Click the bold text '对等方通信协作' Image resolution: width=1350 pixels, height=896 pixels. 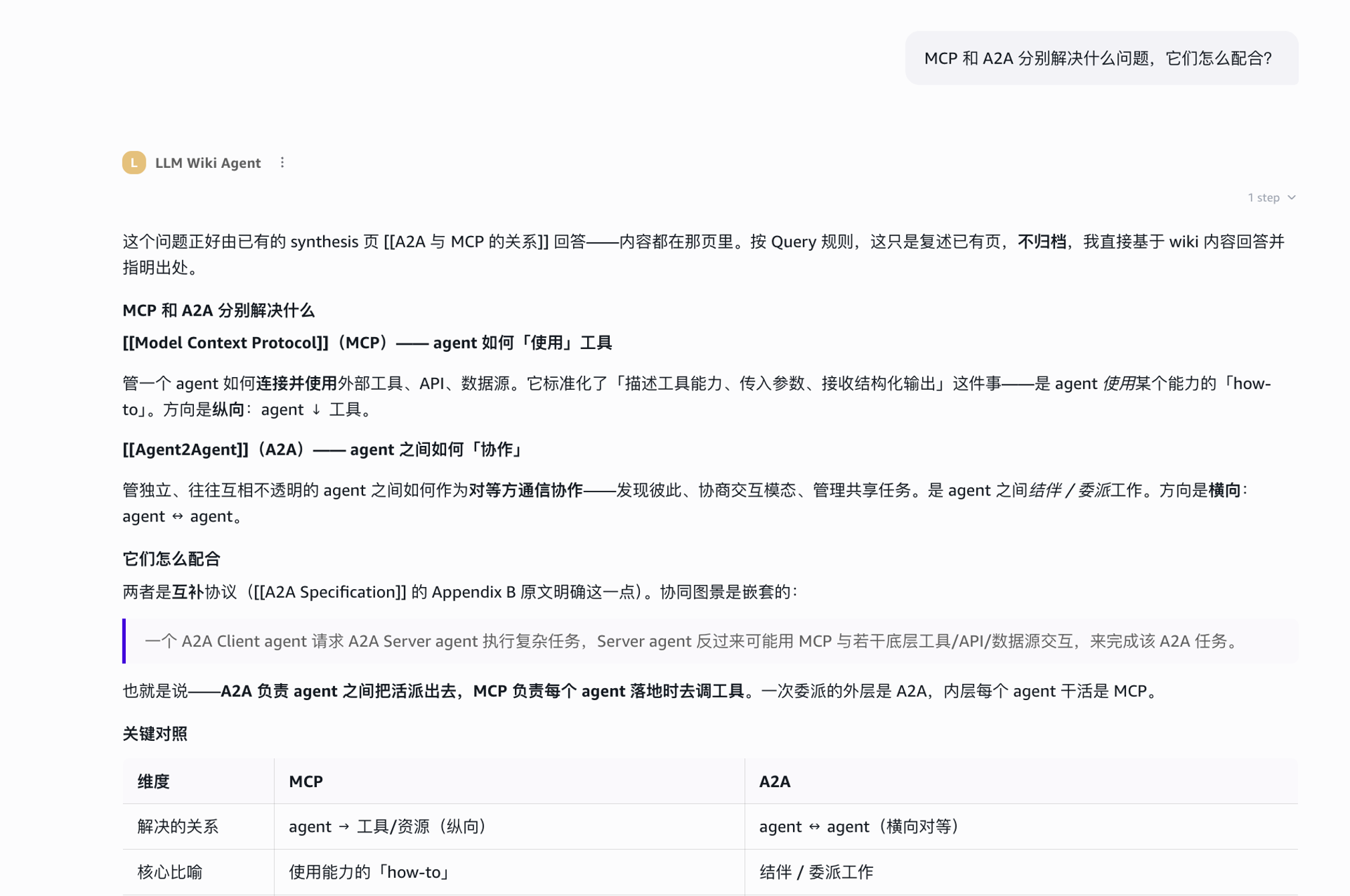pyautogui.click(x=526, y=490)
